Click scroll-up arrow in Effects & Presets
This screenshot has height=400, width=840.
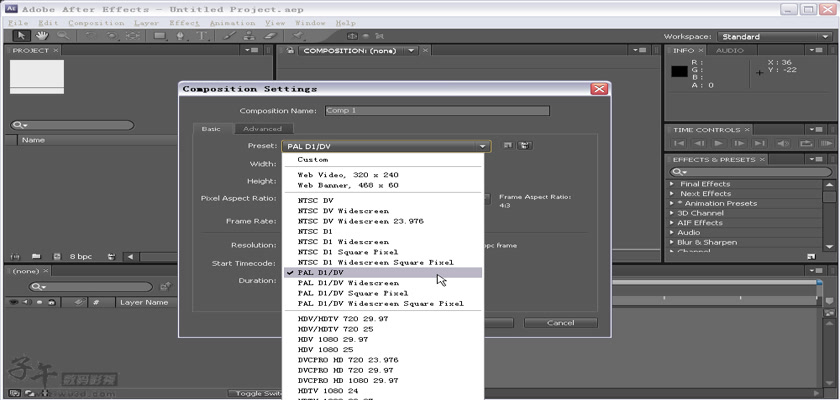click(829, 185)
